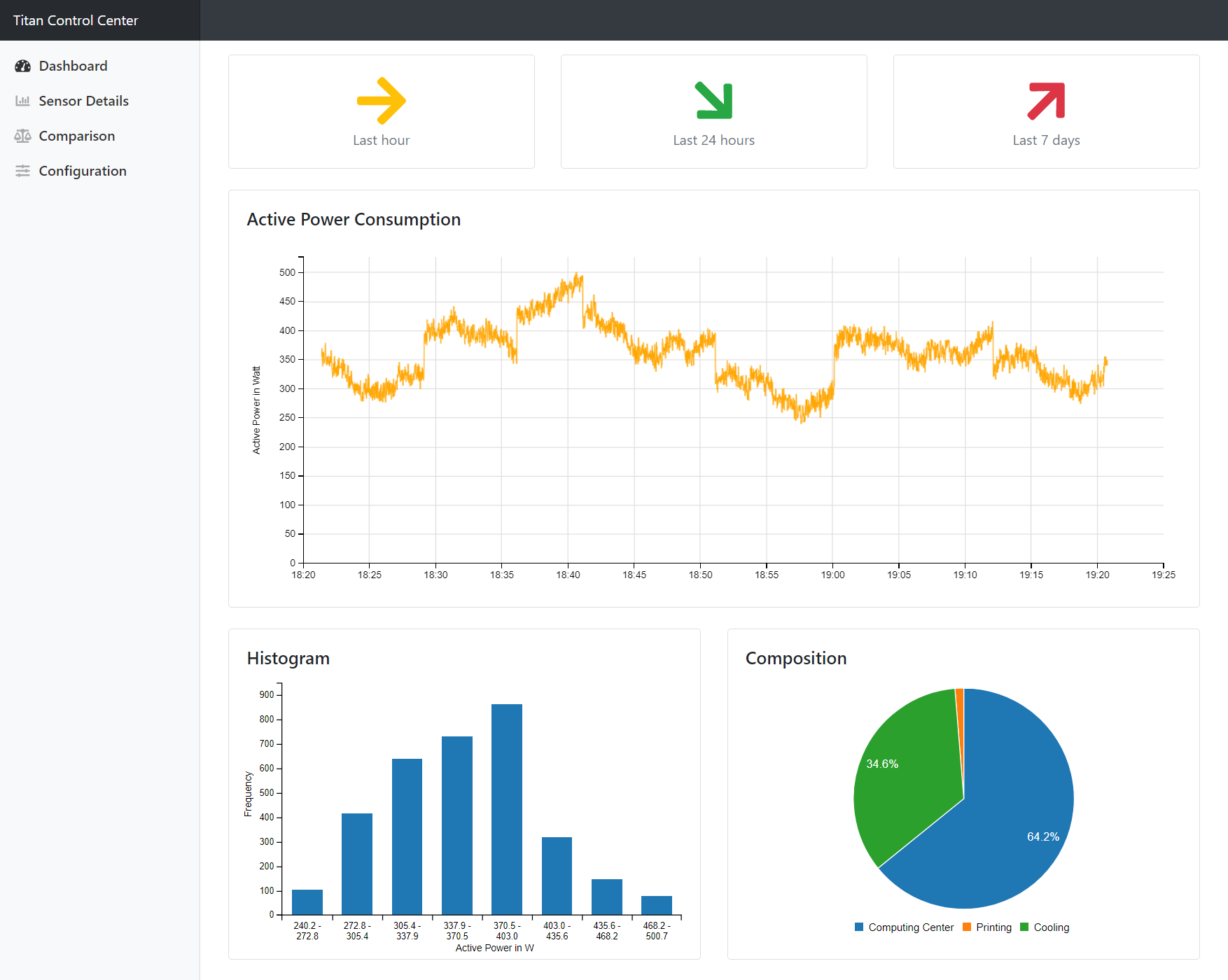The width and height of the screenshot is (1228, 980).
Task: Click the red upward arrow trend icon
Action: (1046, 101)
